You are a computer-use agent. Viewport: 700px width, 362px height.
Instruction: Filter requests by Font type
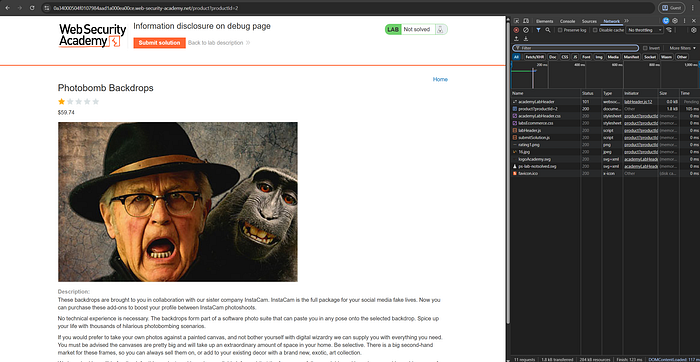click(586, 57)
